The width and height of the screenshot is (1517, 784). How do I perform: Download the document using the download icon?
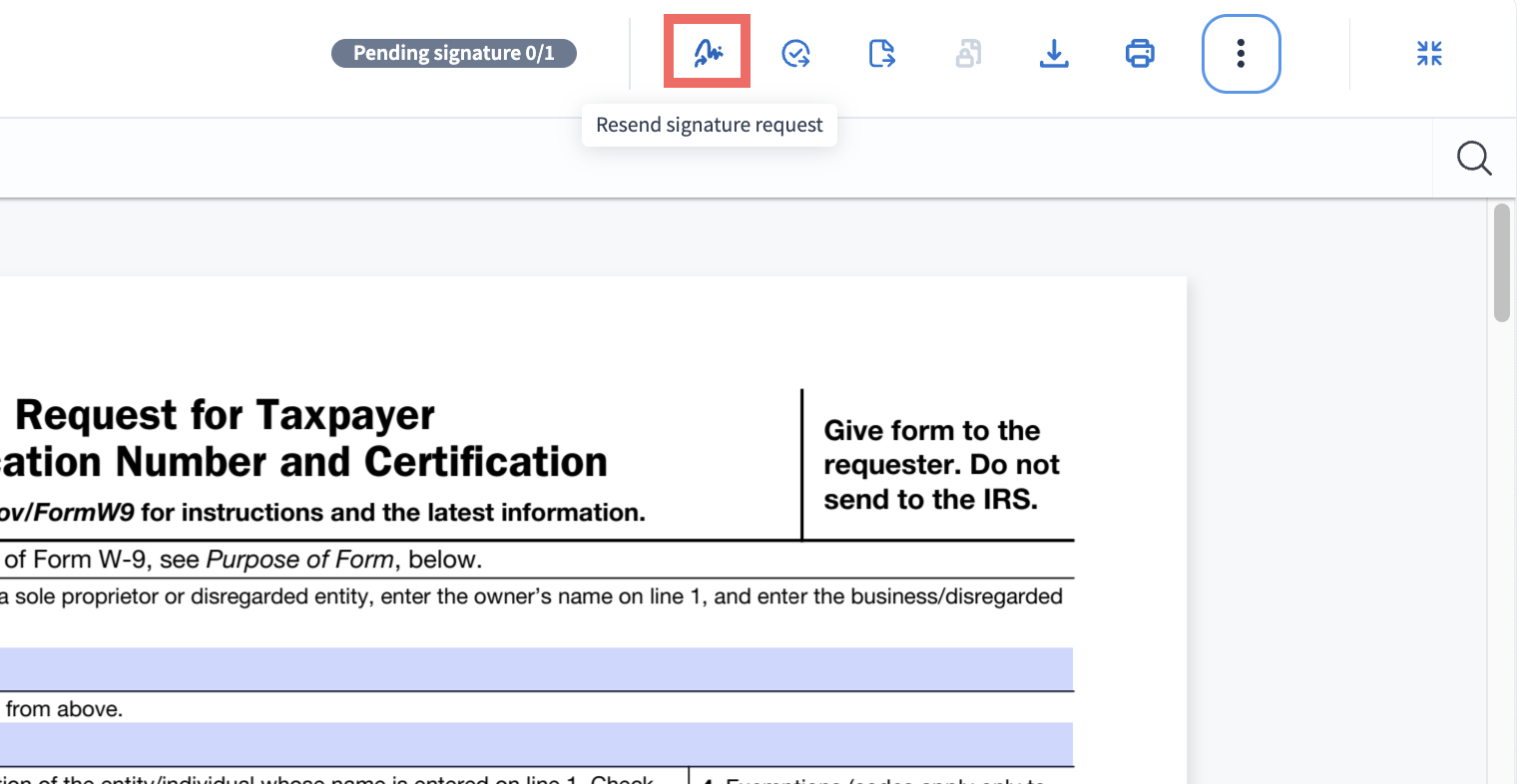[1054, 53]
